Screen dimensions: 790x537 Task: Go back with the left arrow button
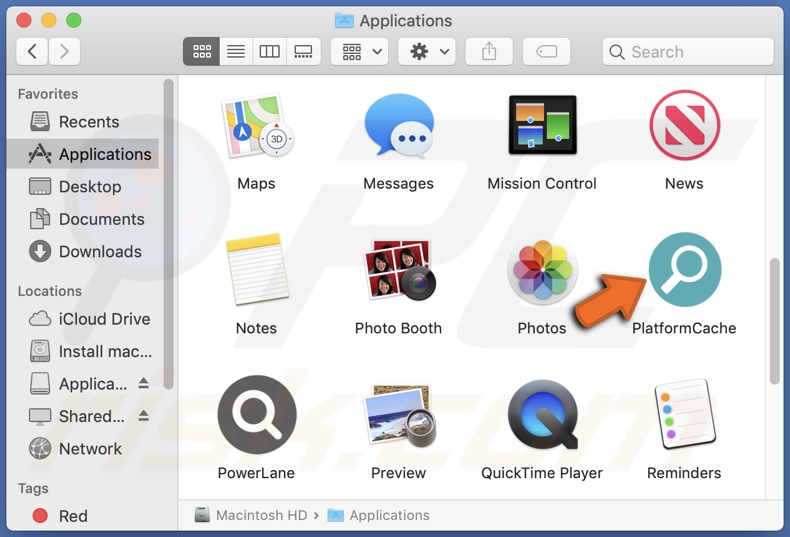(x=32, y=51)
